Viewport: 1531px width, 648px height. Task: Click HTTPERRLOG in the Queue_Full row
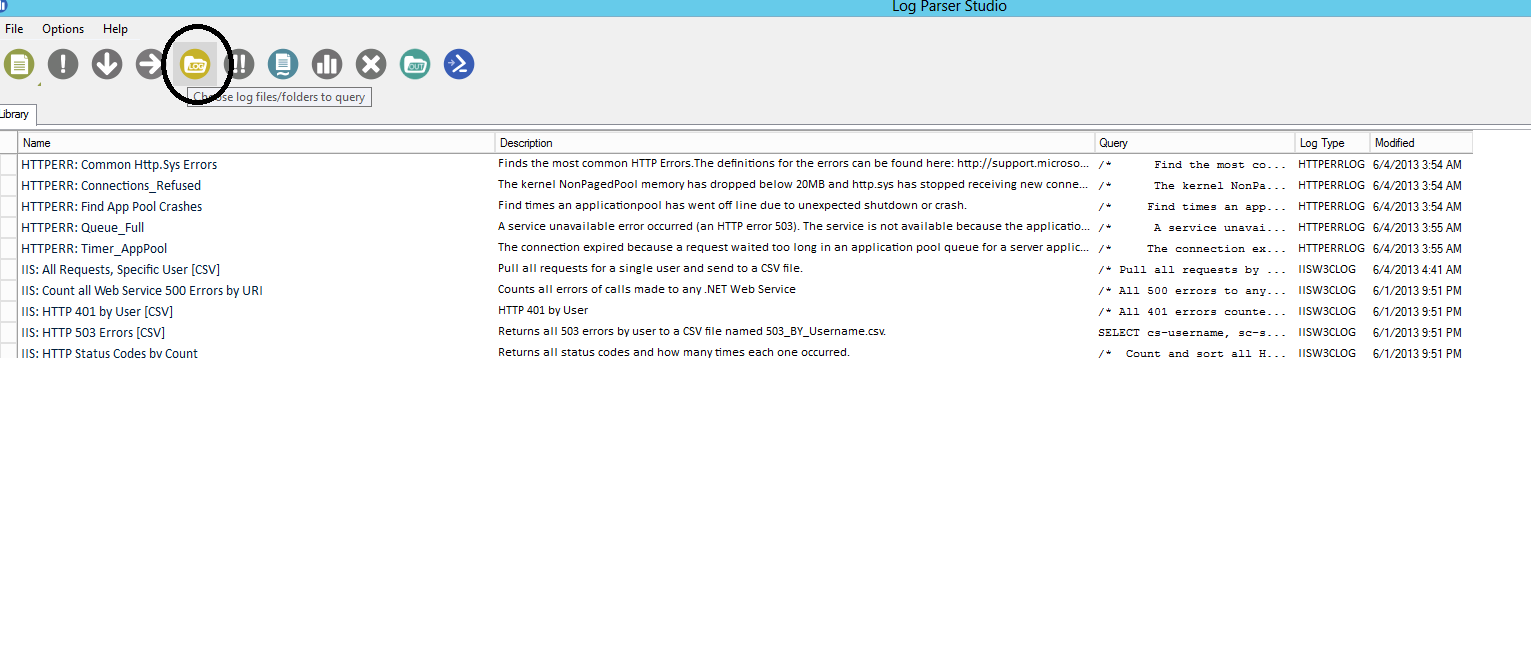coord(1331,227)
